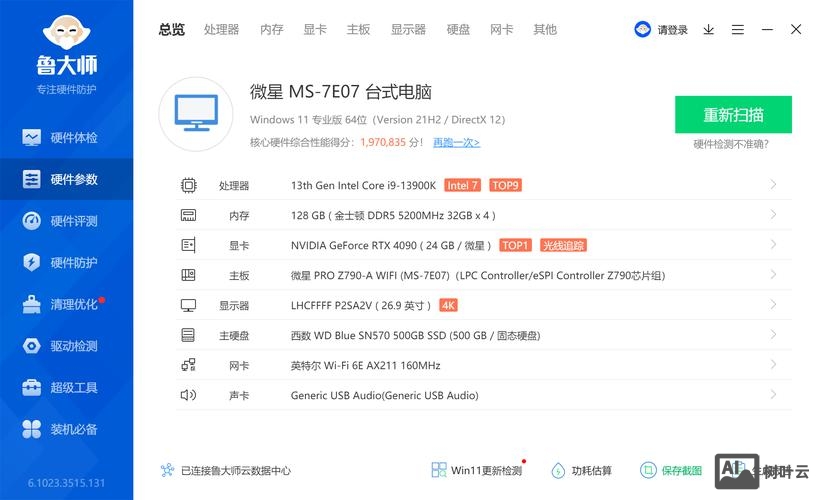817x500 pixels.
Task: Click the cloud data center connection icon
Action: (x=167, y=470)
